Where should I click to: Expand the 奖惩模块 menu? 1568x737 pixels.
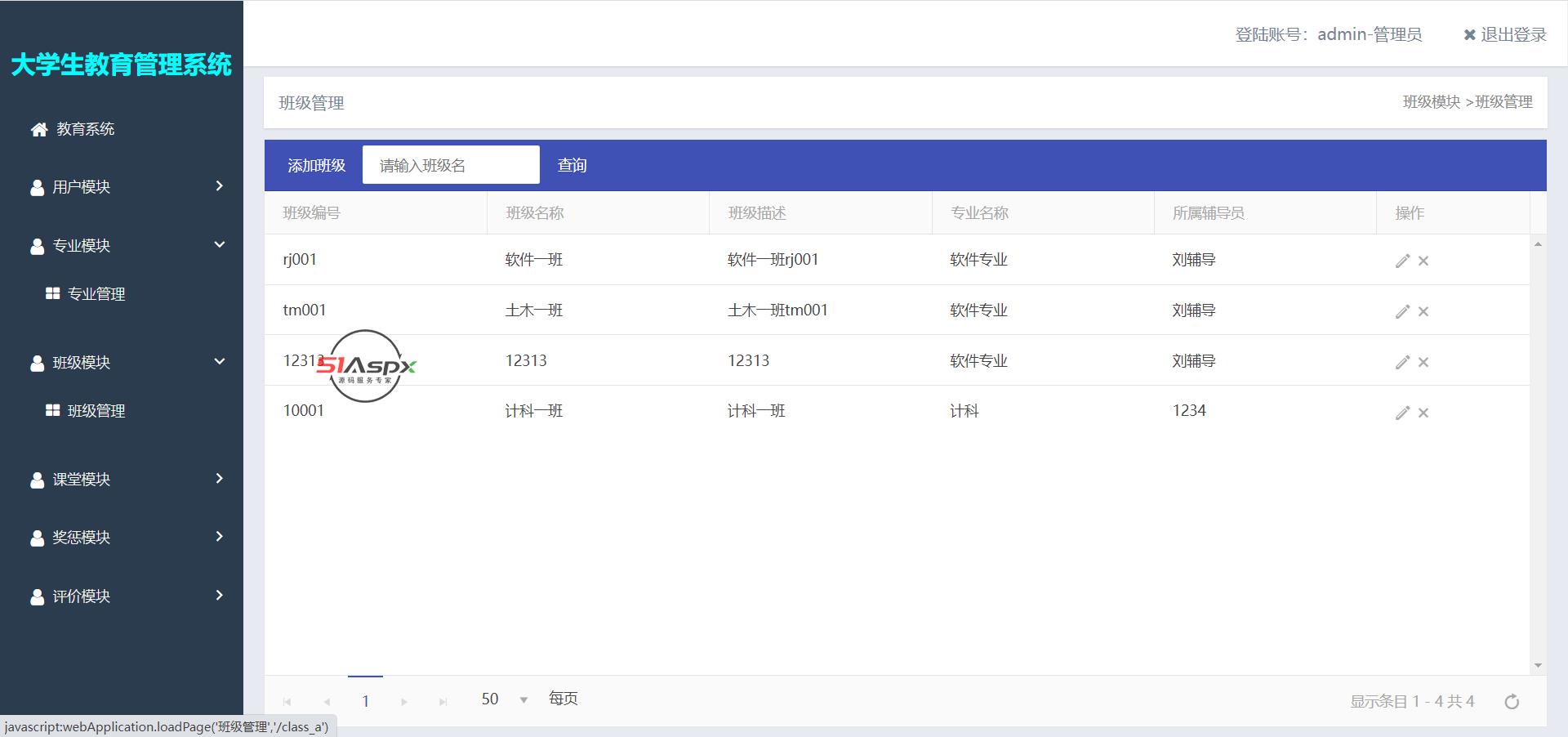point(122,537)
